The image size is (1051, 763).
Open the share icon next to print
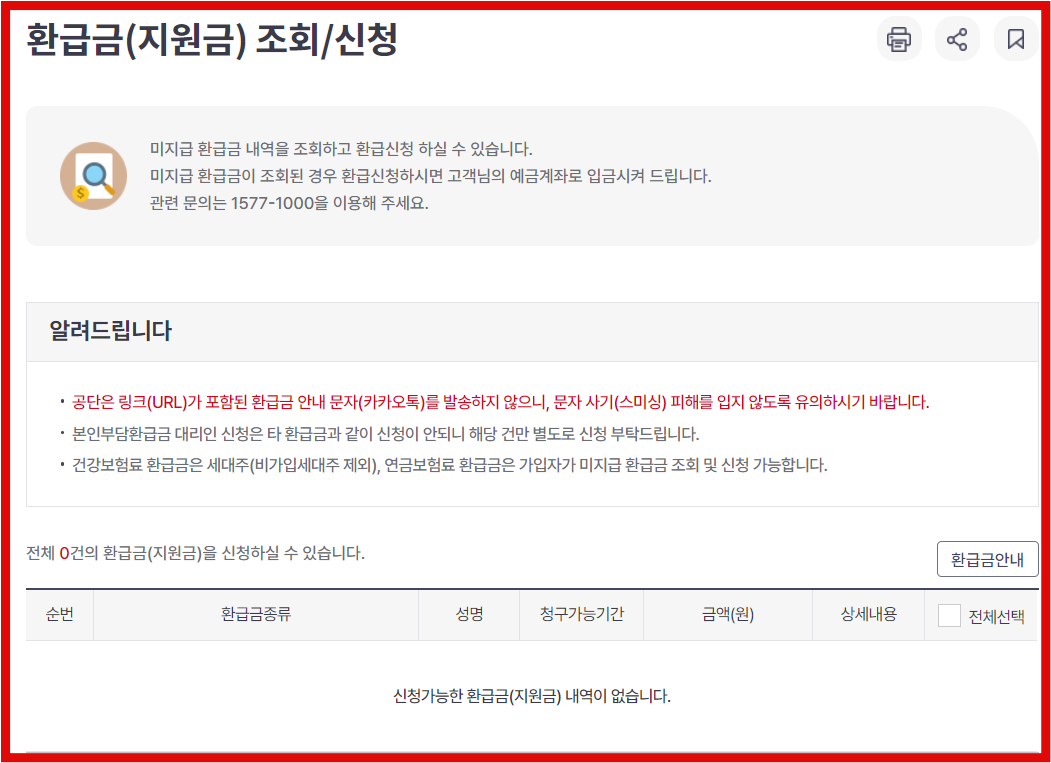click(958, 39)
